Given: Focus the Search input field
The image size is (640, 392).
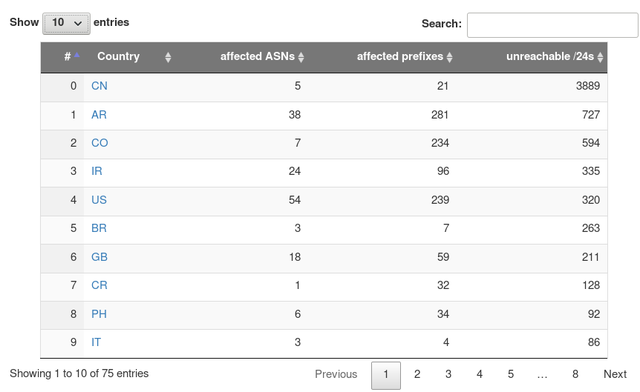Looking at the screenshot, I should [x=552, y=25].
